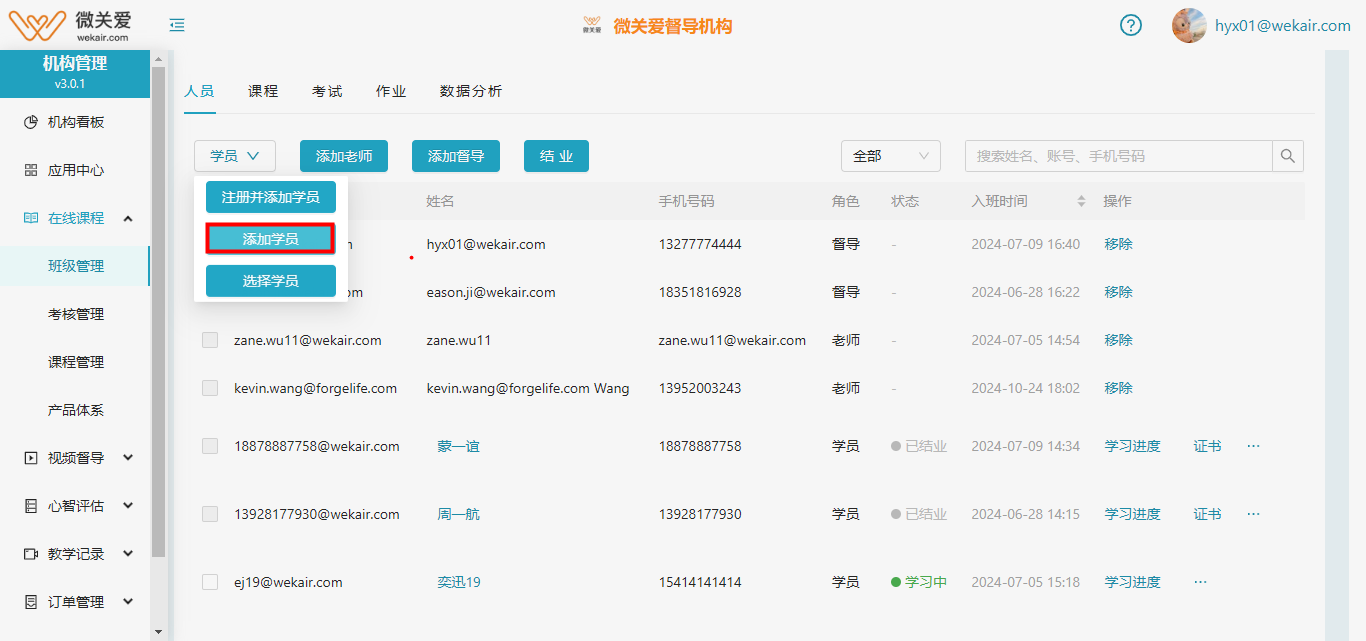Screen dimensions: 1366x641
Task: Open 证书 for 周一航
Action: (1207, 514)
